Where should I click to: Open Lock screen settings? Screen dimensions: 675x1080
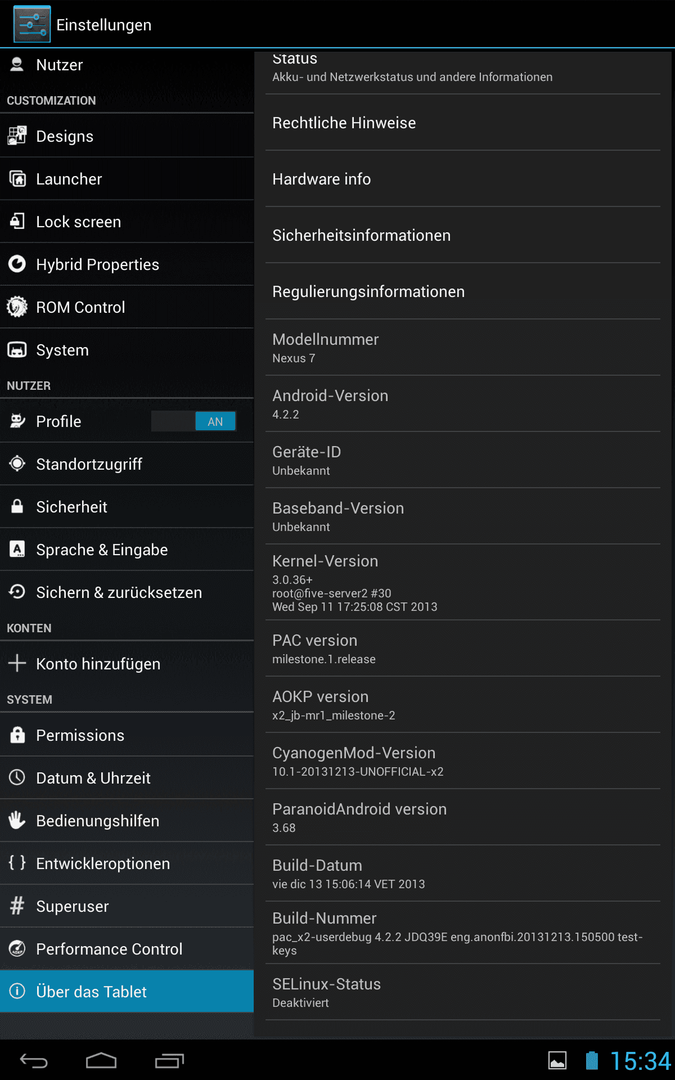(127, 222)
